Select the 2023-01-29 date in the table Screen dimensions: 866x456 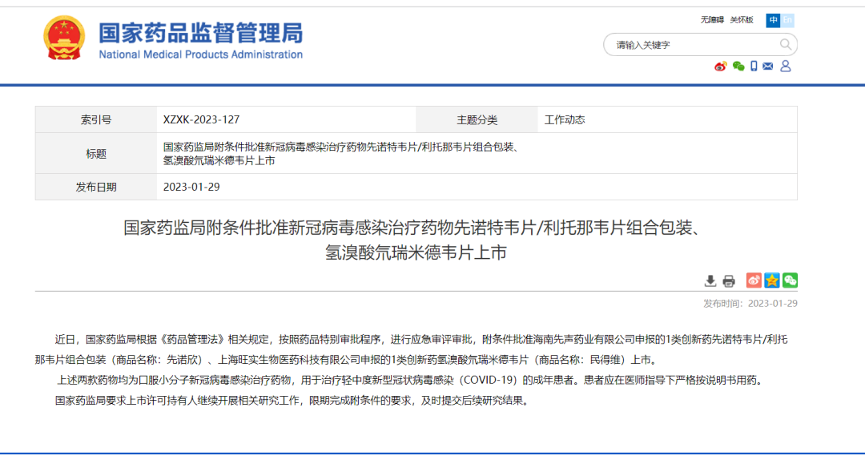(x=191, y=187)
